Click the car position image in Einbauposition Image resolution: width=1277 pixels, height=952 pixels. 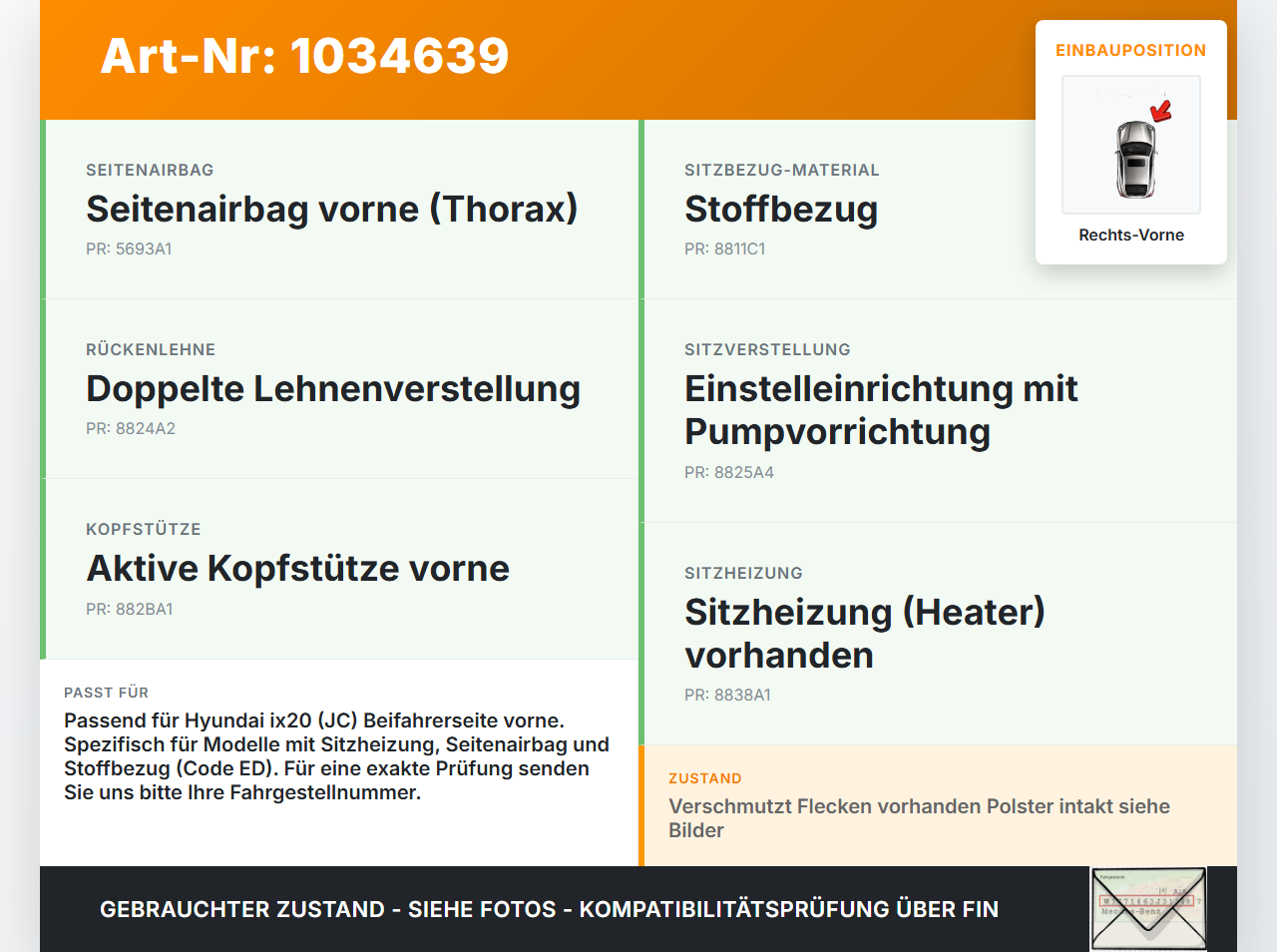click(1131, 145)
